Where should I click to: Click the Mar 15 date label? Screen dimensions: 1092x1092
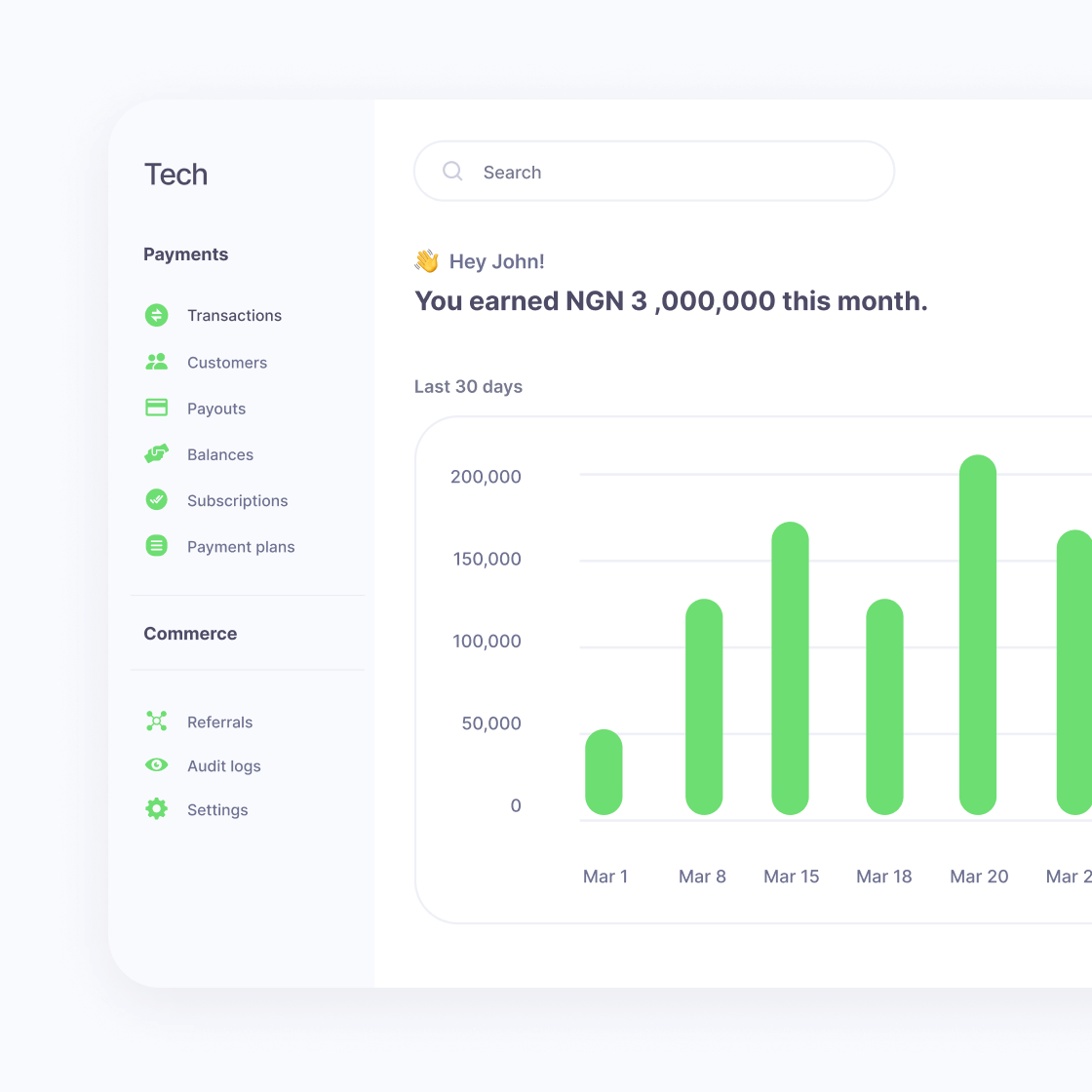pyautogui.click(x=791, y=877)
